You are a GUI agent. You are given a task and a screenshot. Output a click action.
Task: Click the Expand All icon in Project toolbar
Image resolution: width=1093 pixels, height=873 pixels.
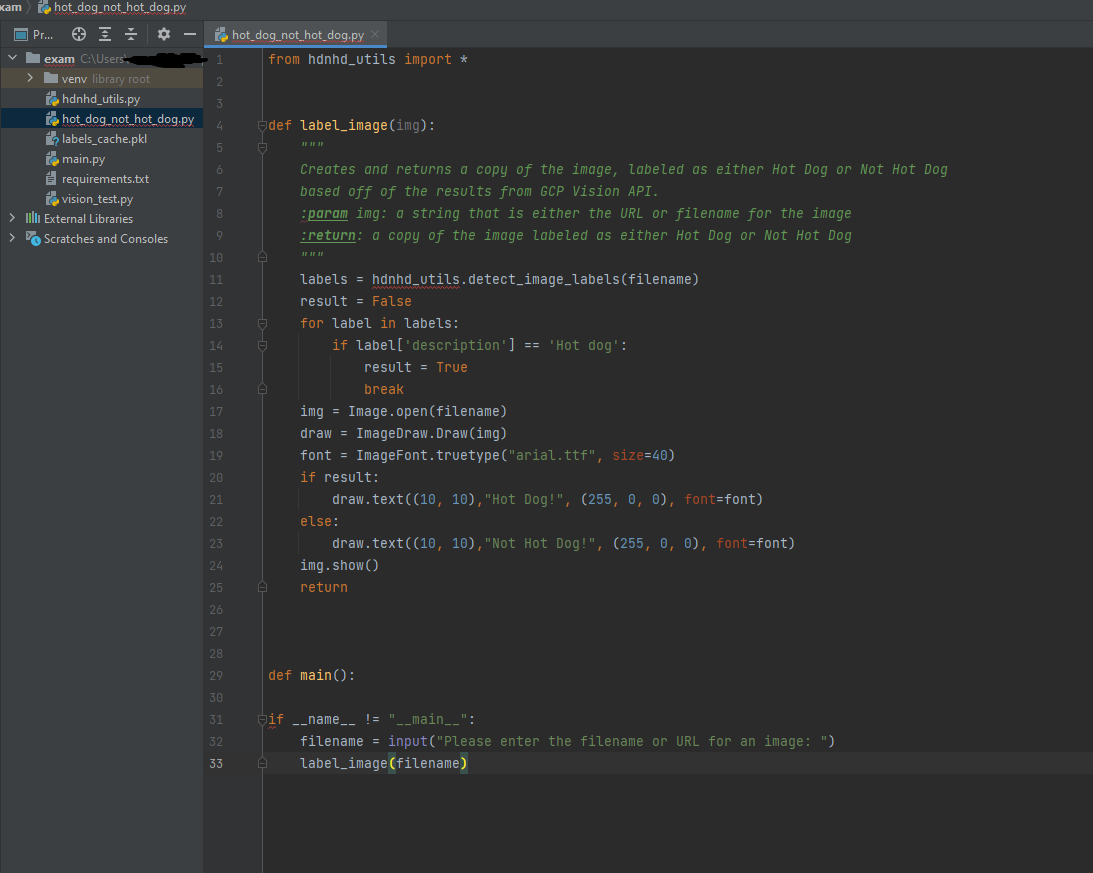(105, 34)
